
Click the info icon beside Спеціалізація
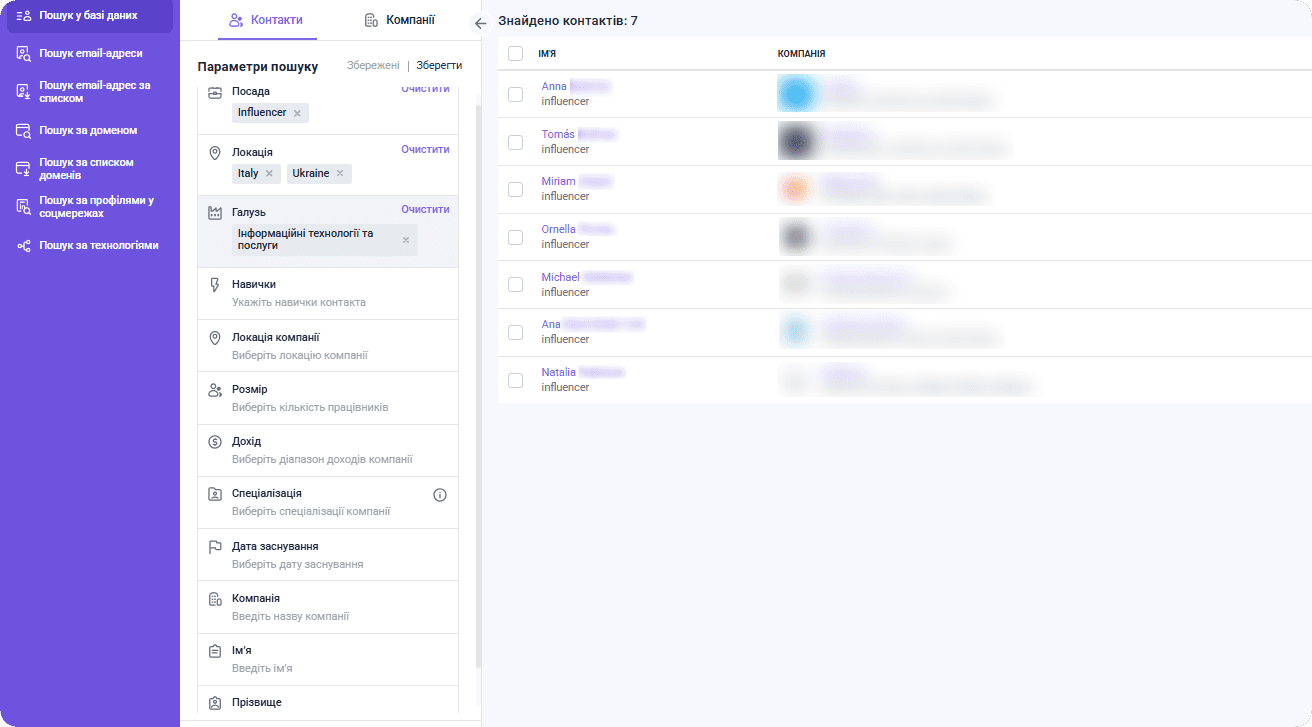point(440,495)
